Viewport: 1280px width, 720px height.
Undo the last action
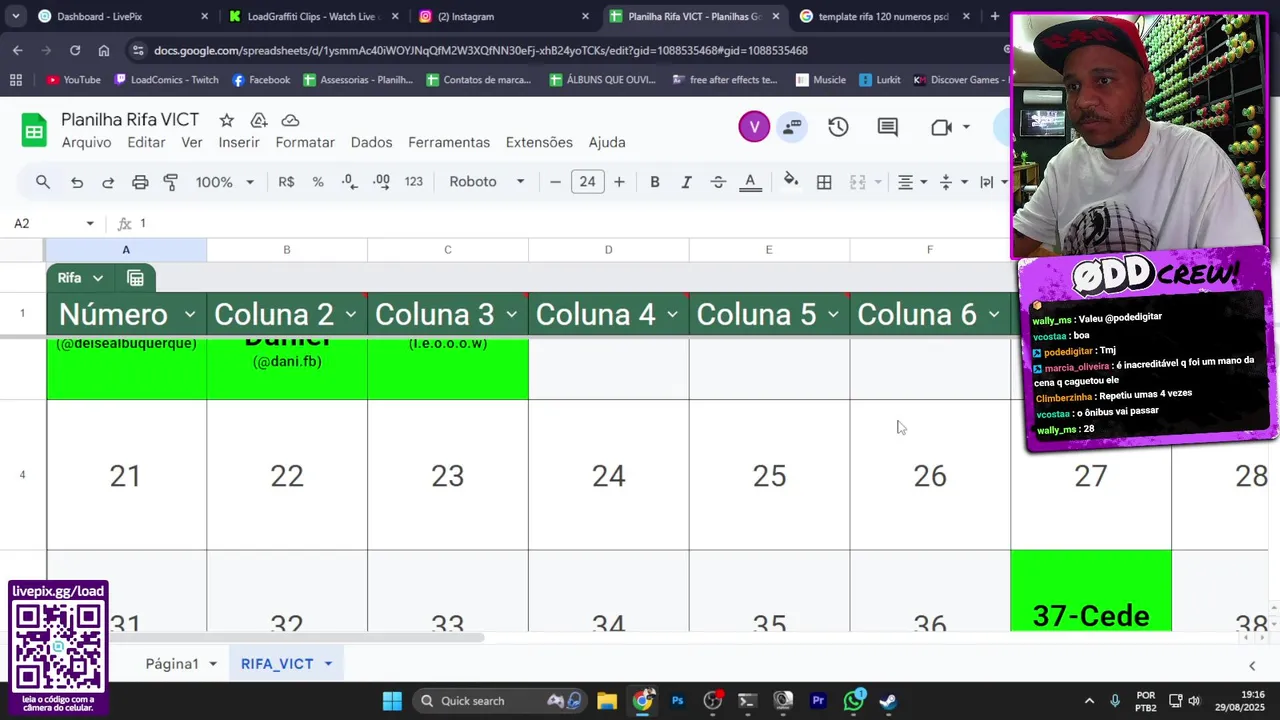[77, 182]
